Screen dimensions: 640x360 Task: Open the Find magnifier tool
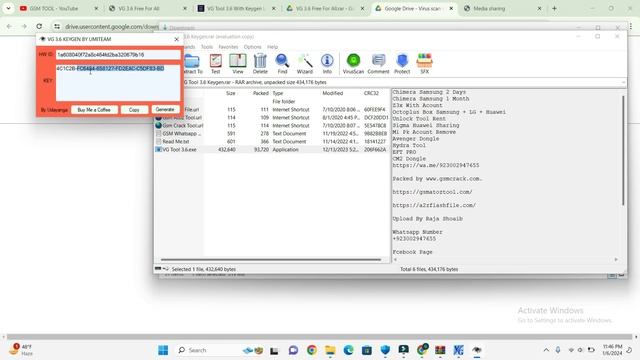(x=282, y=64)
